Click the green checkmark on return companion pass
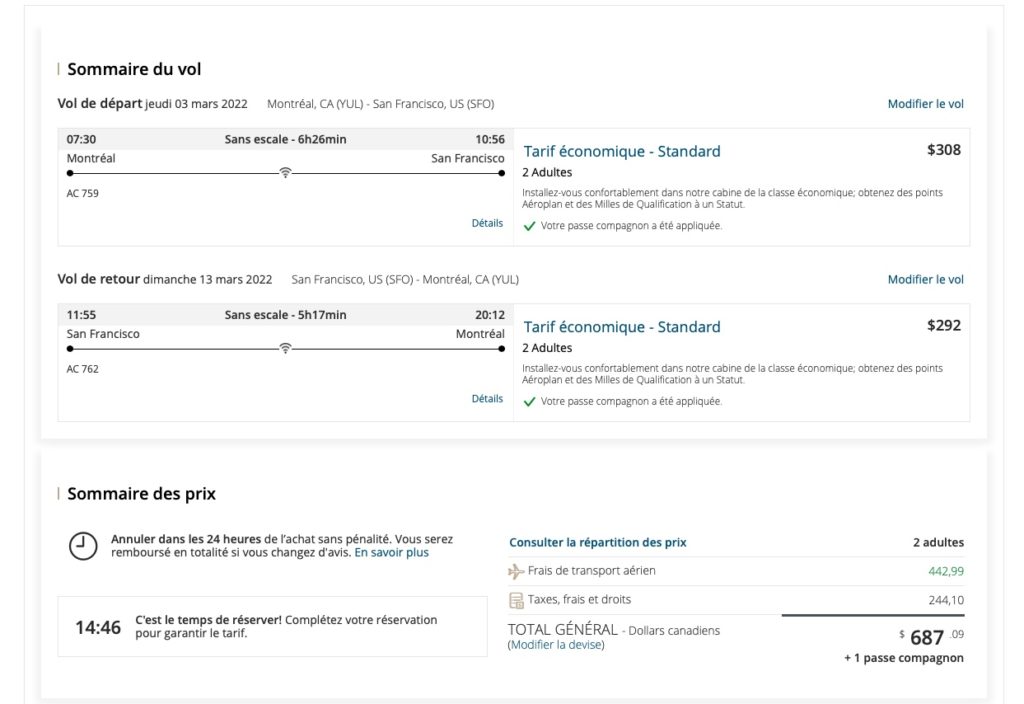 coord(529,402)
